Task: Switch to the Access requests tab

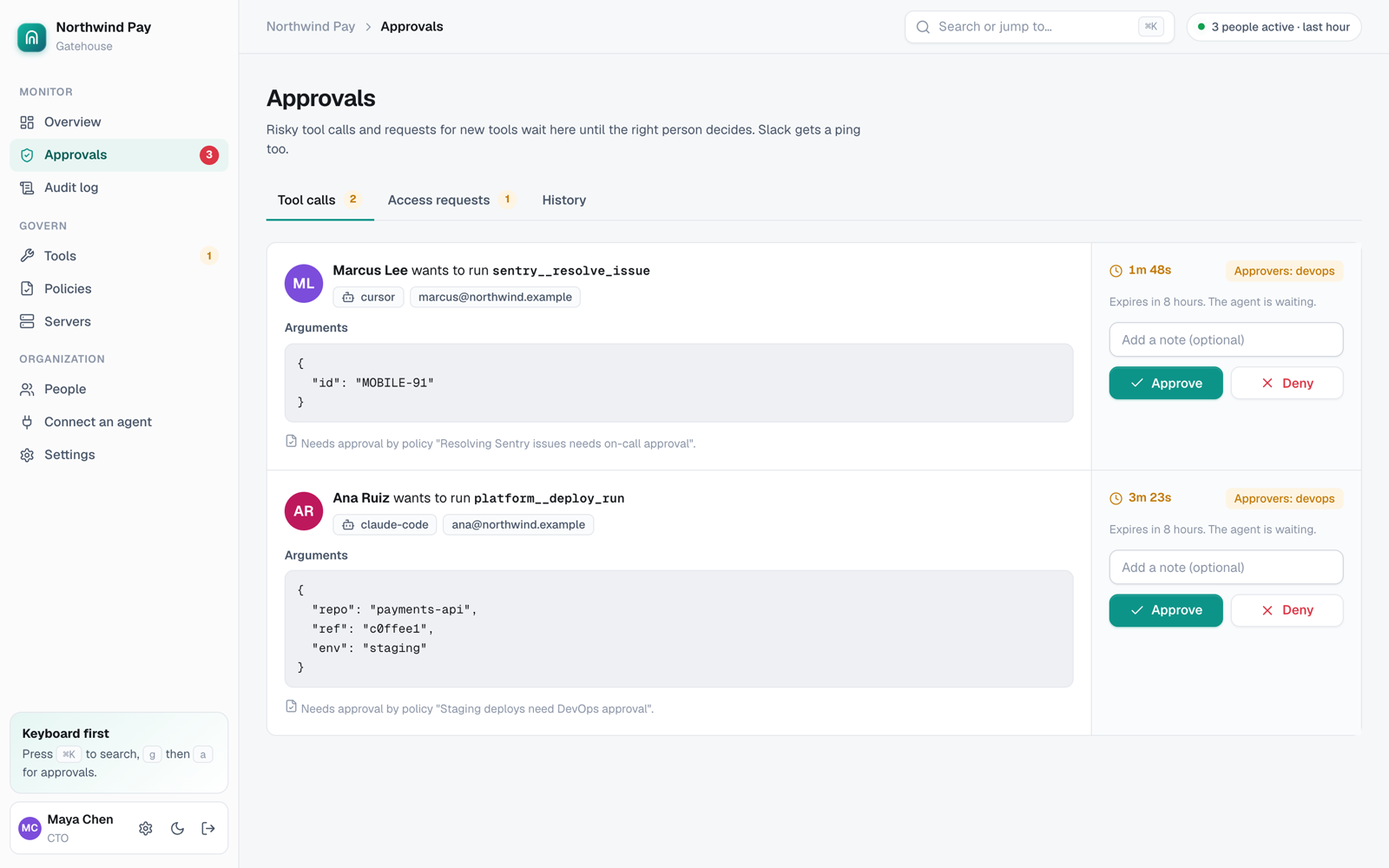Action: pyautogui.click(x=451, y=200)
